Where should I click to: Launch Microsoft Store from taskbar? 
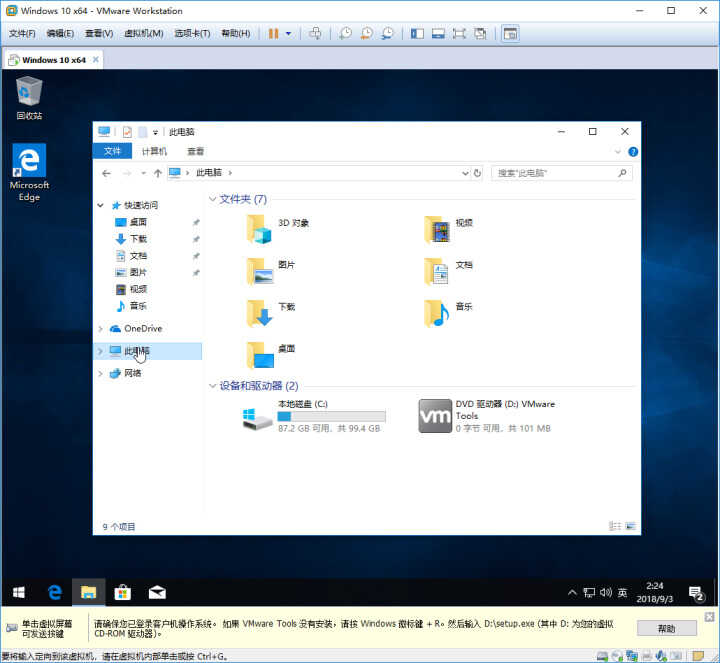(x=122, y=593)
